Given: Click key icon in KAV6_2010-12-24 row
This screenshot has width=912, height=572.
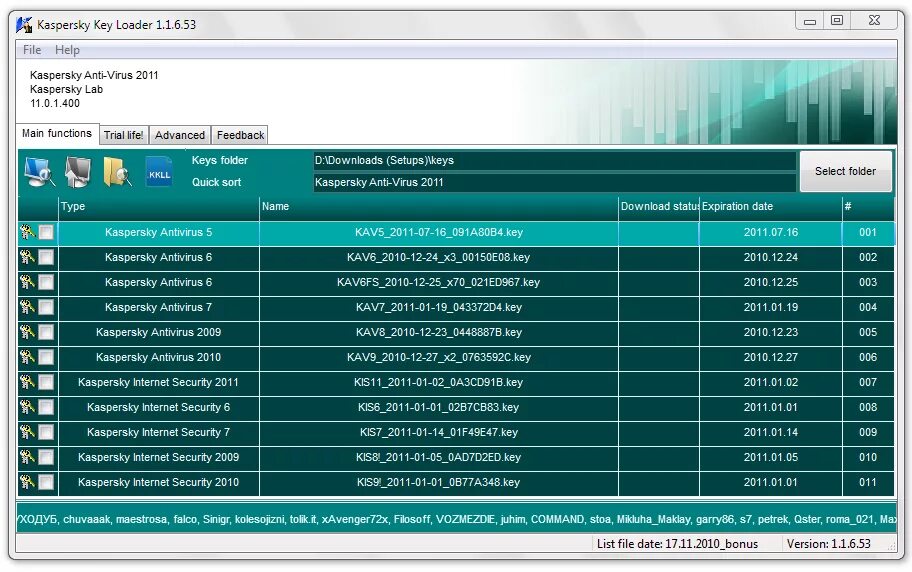Looking at the screenshot, I should [x=27, y=257].
